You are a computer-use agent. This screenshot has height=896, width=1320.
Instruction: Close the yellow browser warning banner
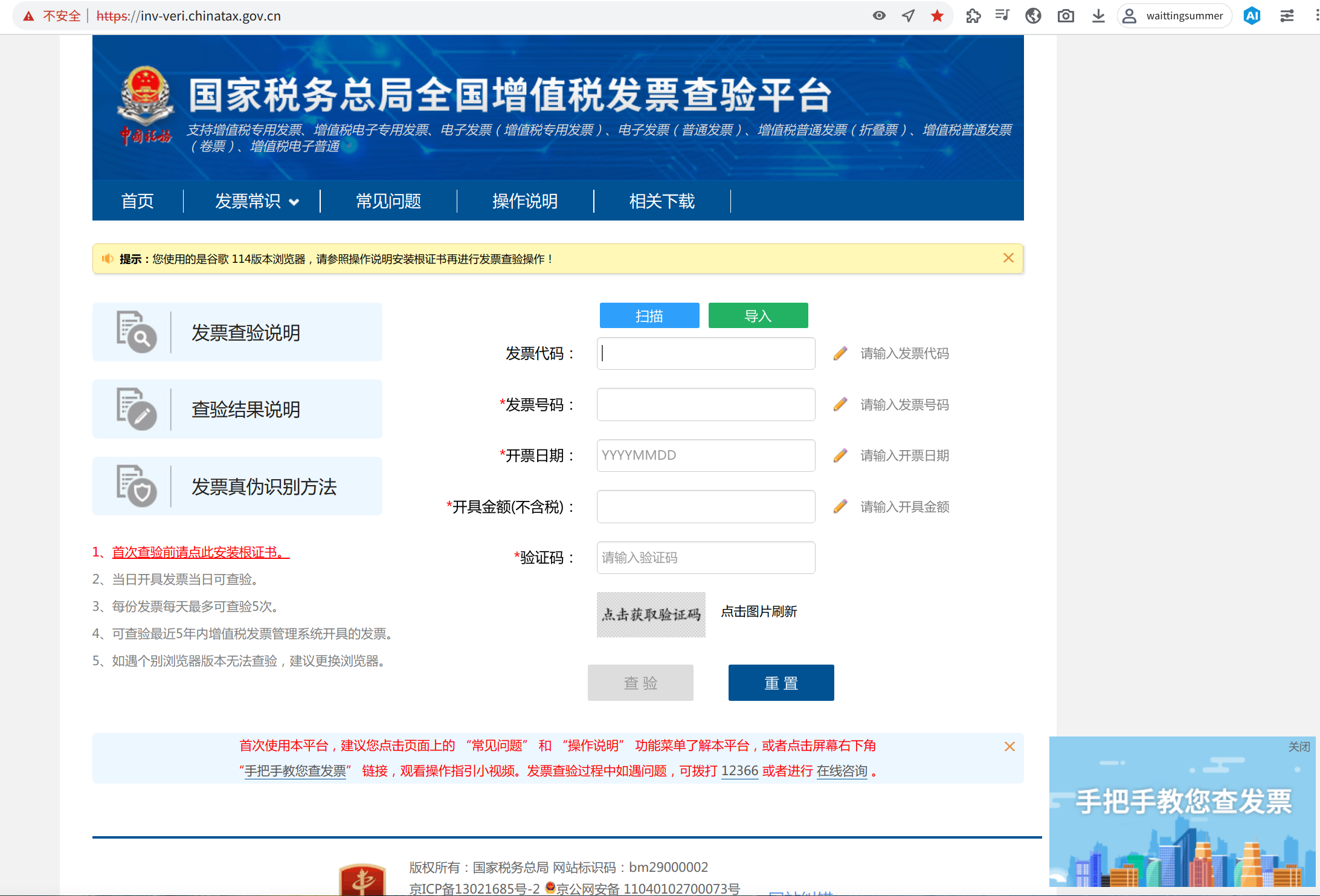tap(1008, 258)
